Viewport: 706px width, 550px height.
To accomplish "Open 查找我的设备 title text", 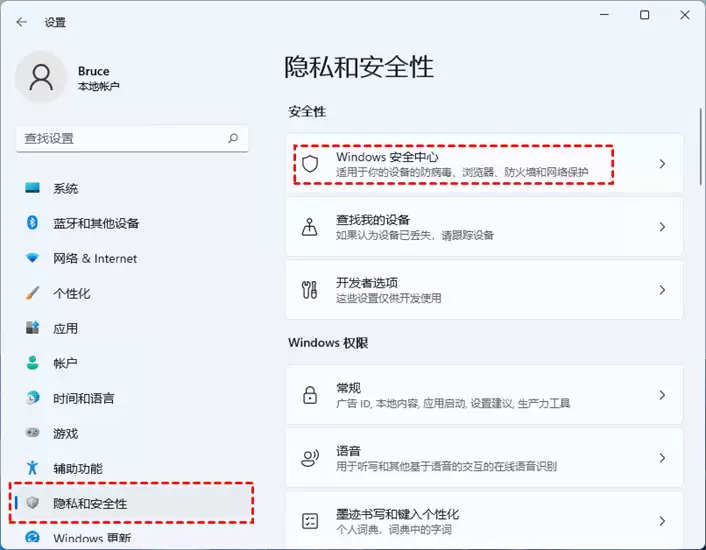I will click(x=373, y=220).
